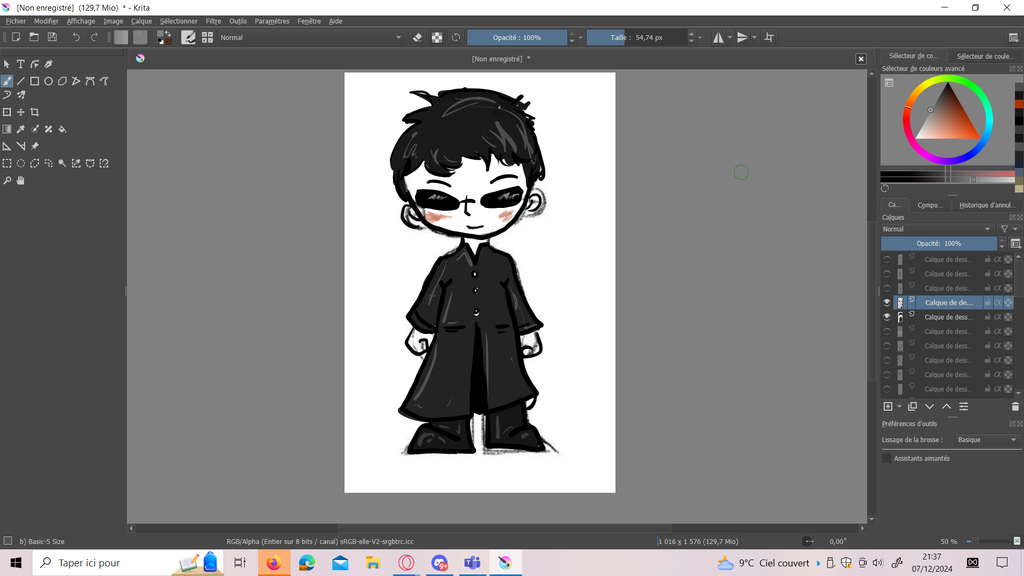
Task: Duplicate the layer using copy icon
Action: 912,407
